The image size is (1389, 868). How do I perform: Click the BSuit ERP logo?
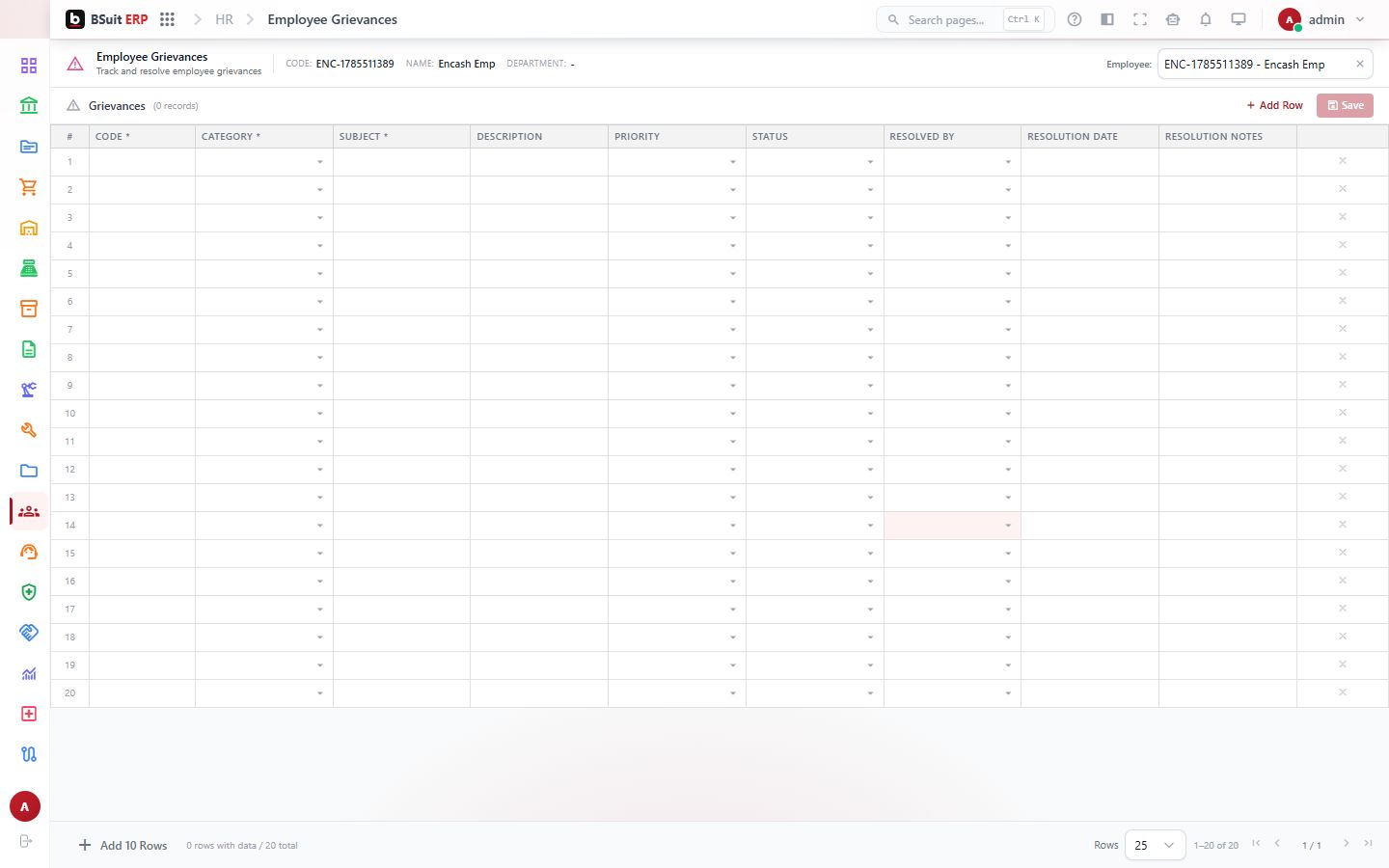pyautogui.click(x=107, y=19)
